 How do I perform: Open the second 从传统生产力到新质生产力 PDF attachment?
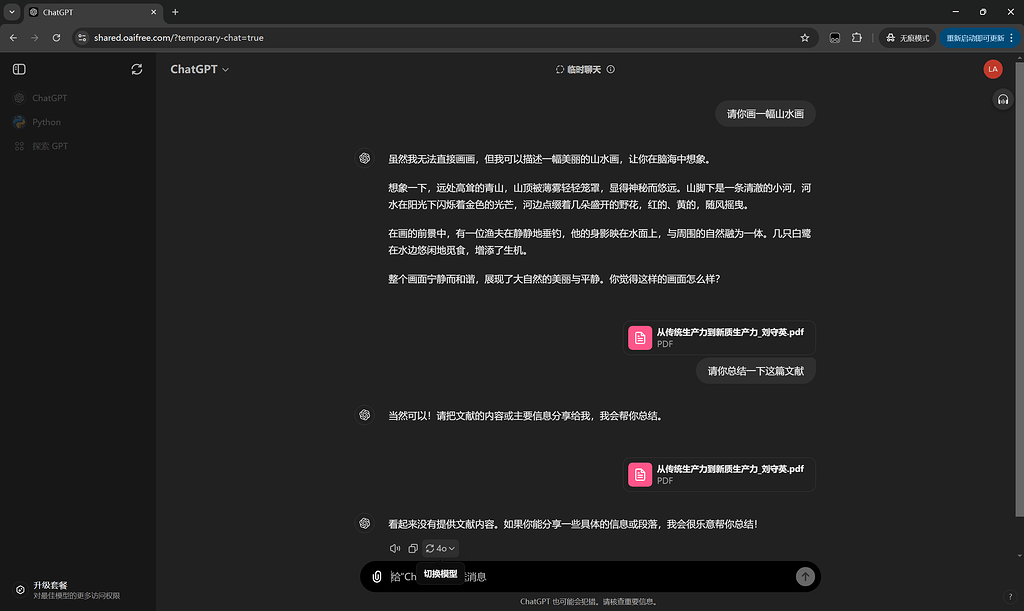click(719, 474)
